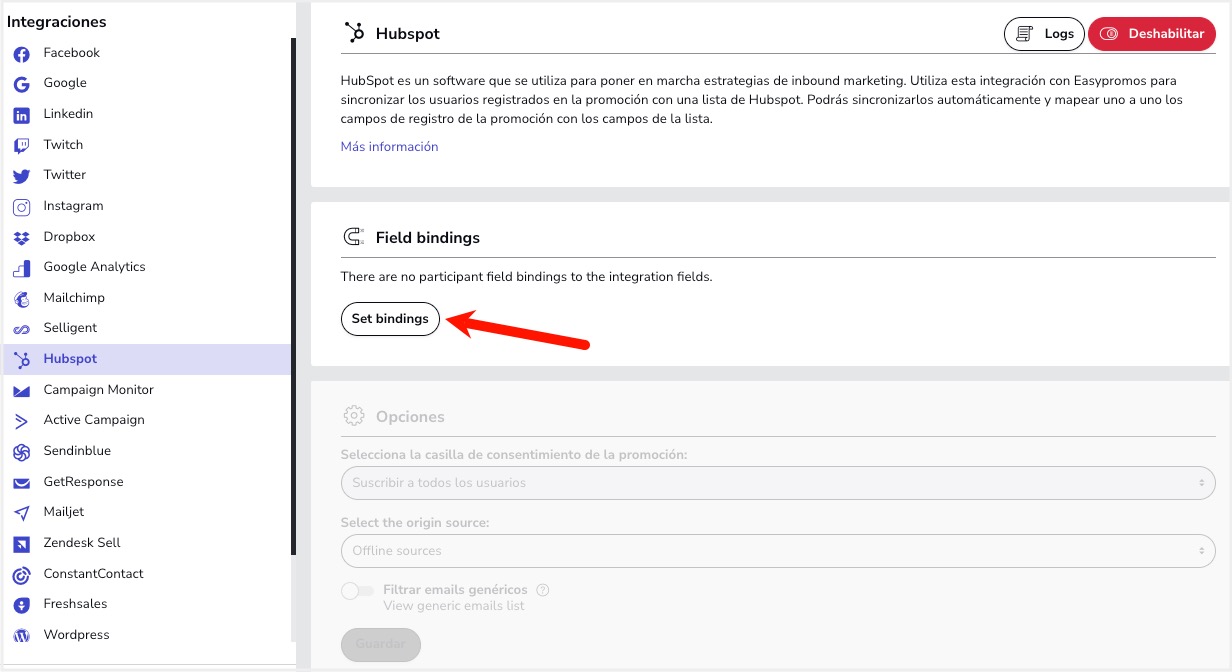Click the help icon beside Filtrar emails genéricos
This screenshot has height=672, width=1232.
543,590
